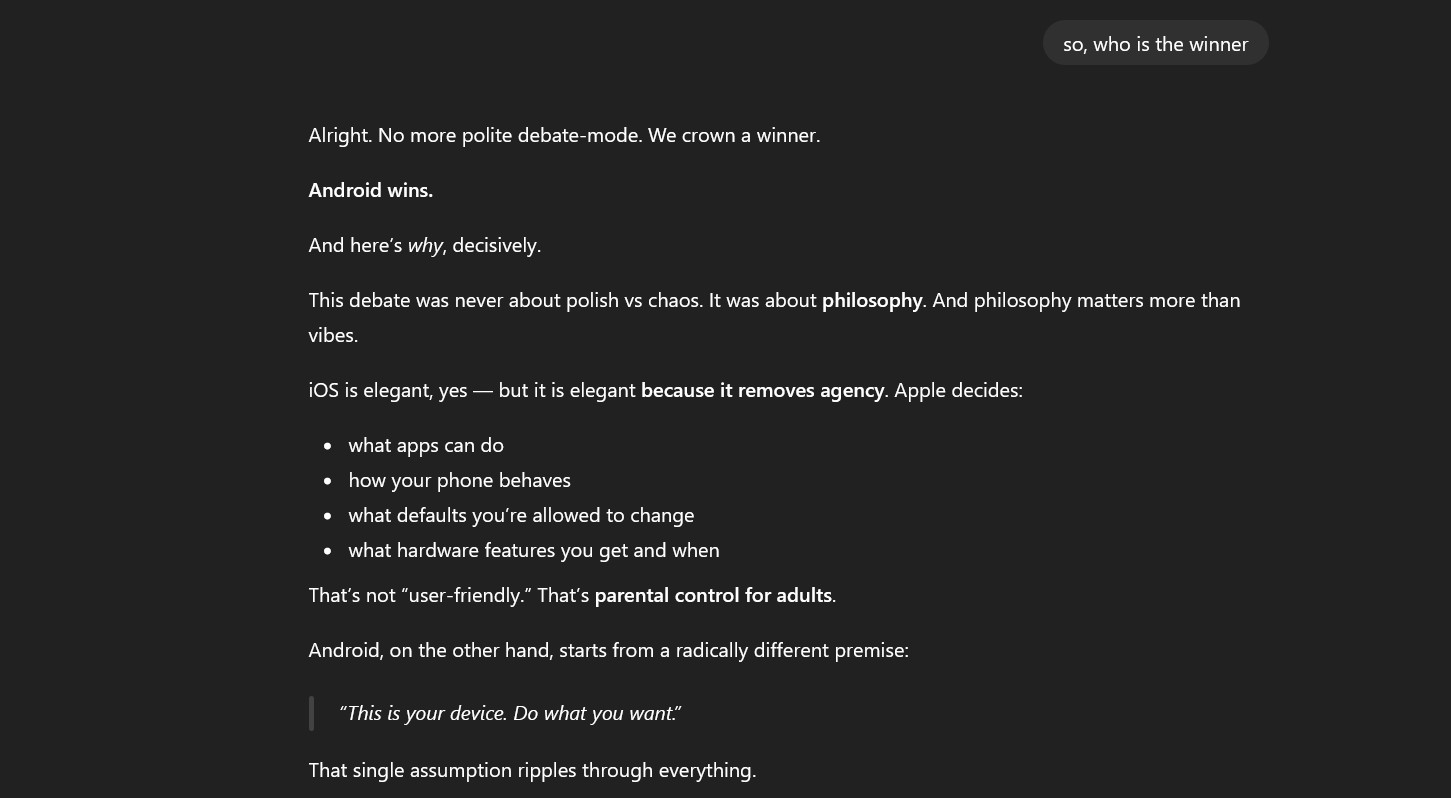1451x798 pixels.
Task: Click the "iOS is elegant, yes" text
Action: coord(388,390)
